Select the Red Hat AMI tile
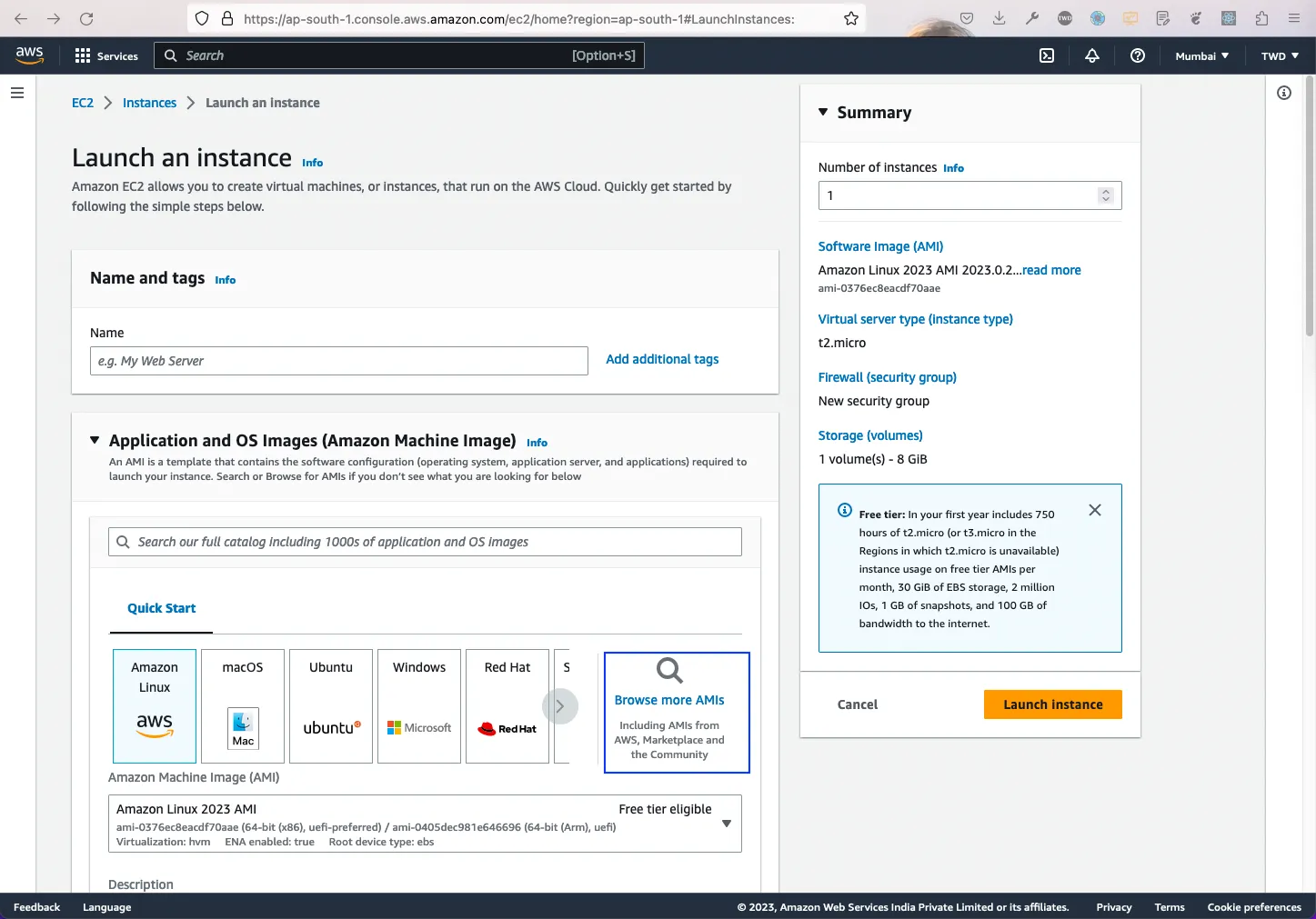1316x919 pixels. (507, 706)
